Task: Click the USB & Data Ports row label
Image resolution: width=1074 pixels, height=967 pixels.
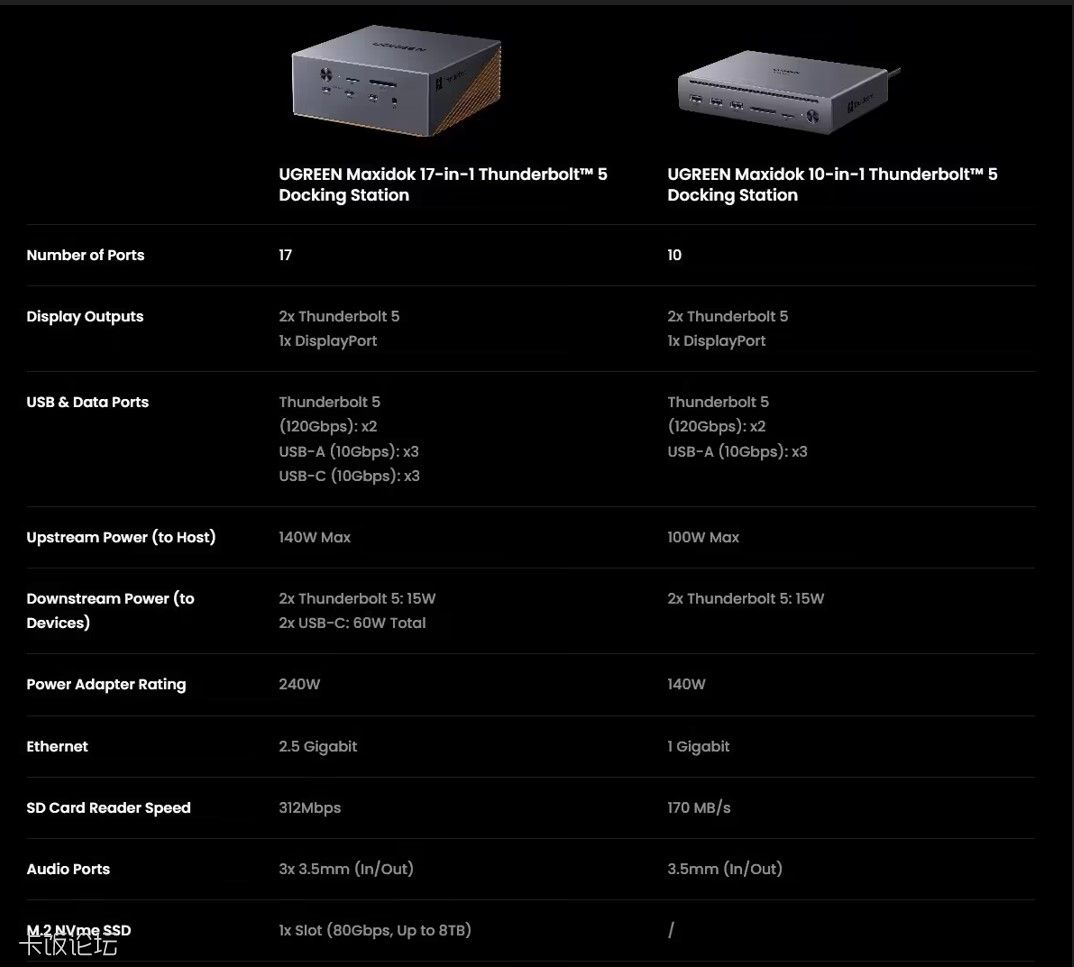Action: tap(87, 402)
